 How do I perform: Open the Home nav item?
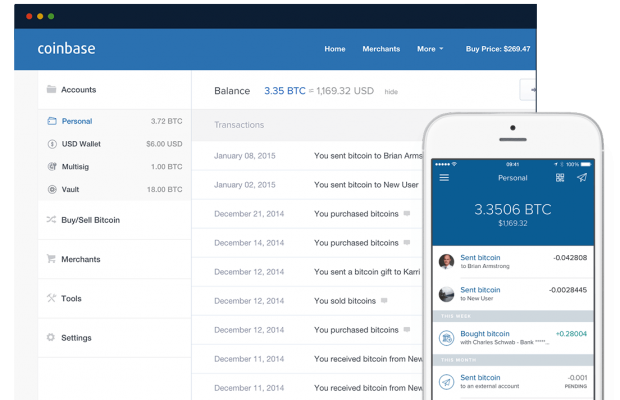coord(335,49)
